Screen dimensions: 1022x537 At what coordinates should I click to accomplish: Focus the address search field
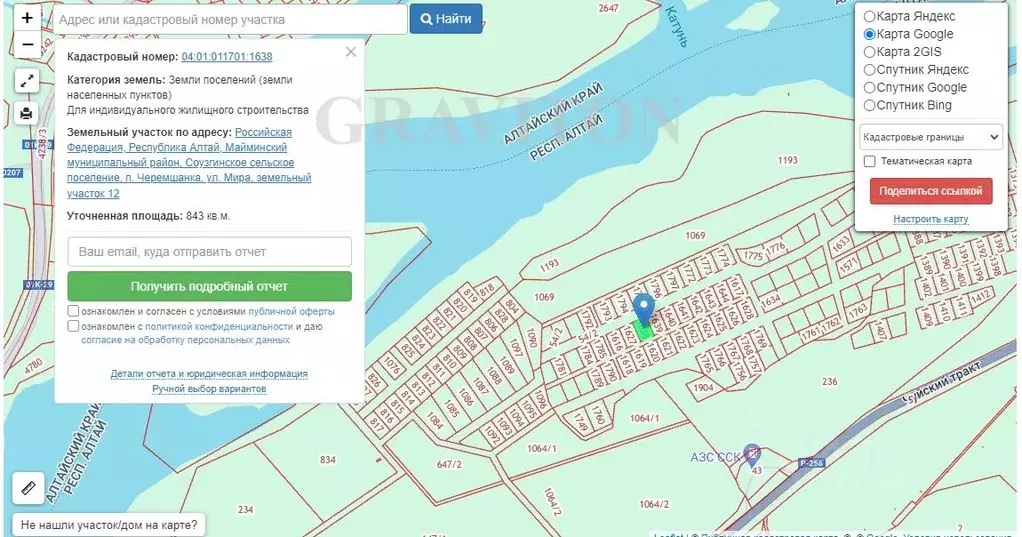[x=228, y=19]
